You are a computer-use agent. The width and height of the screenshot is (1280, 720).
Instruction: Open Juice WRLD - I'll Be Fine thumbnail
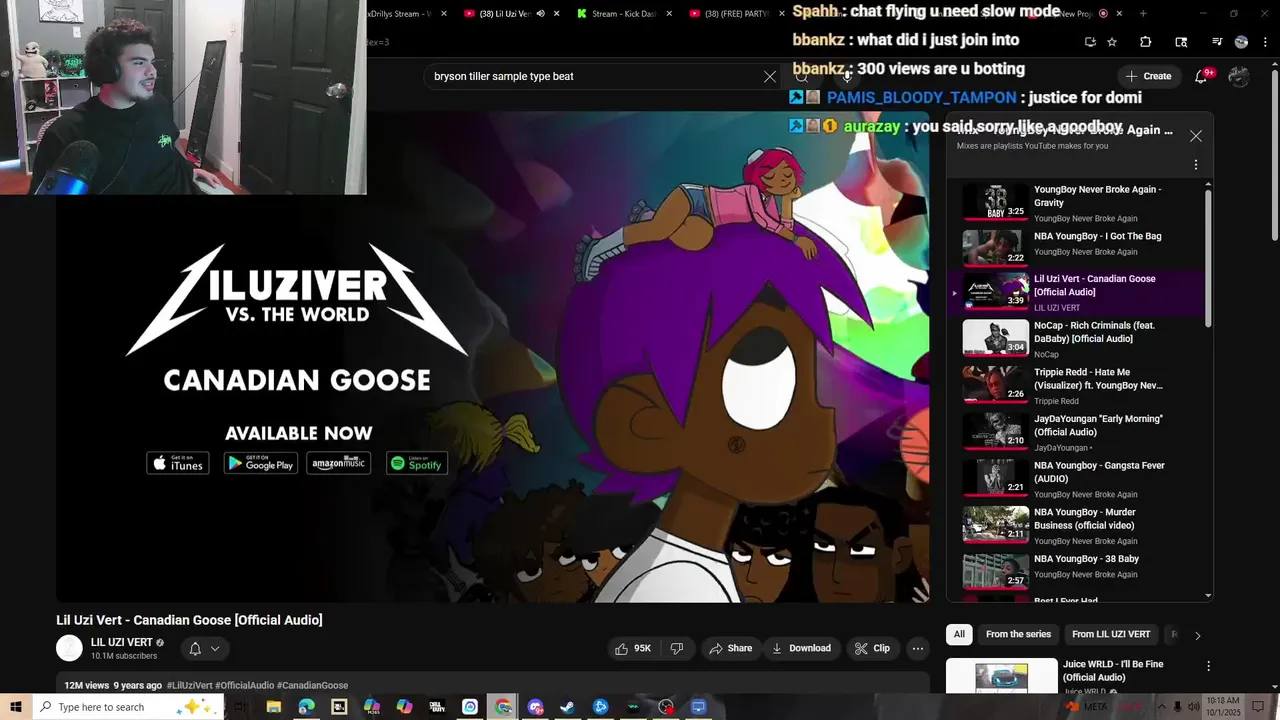tap(1002, 676)
